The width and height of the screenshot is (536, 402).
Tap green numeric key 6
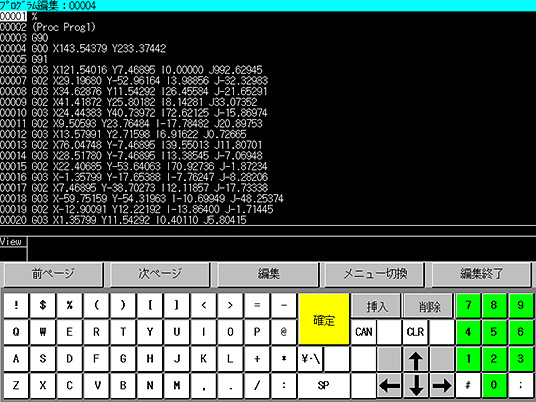click(x=521, y=332)
